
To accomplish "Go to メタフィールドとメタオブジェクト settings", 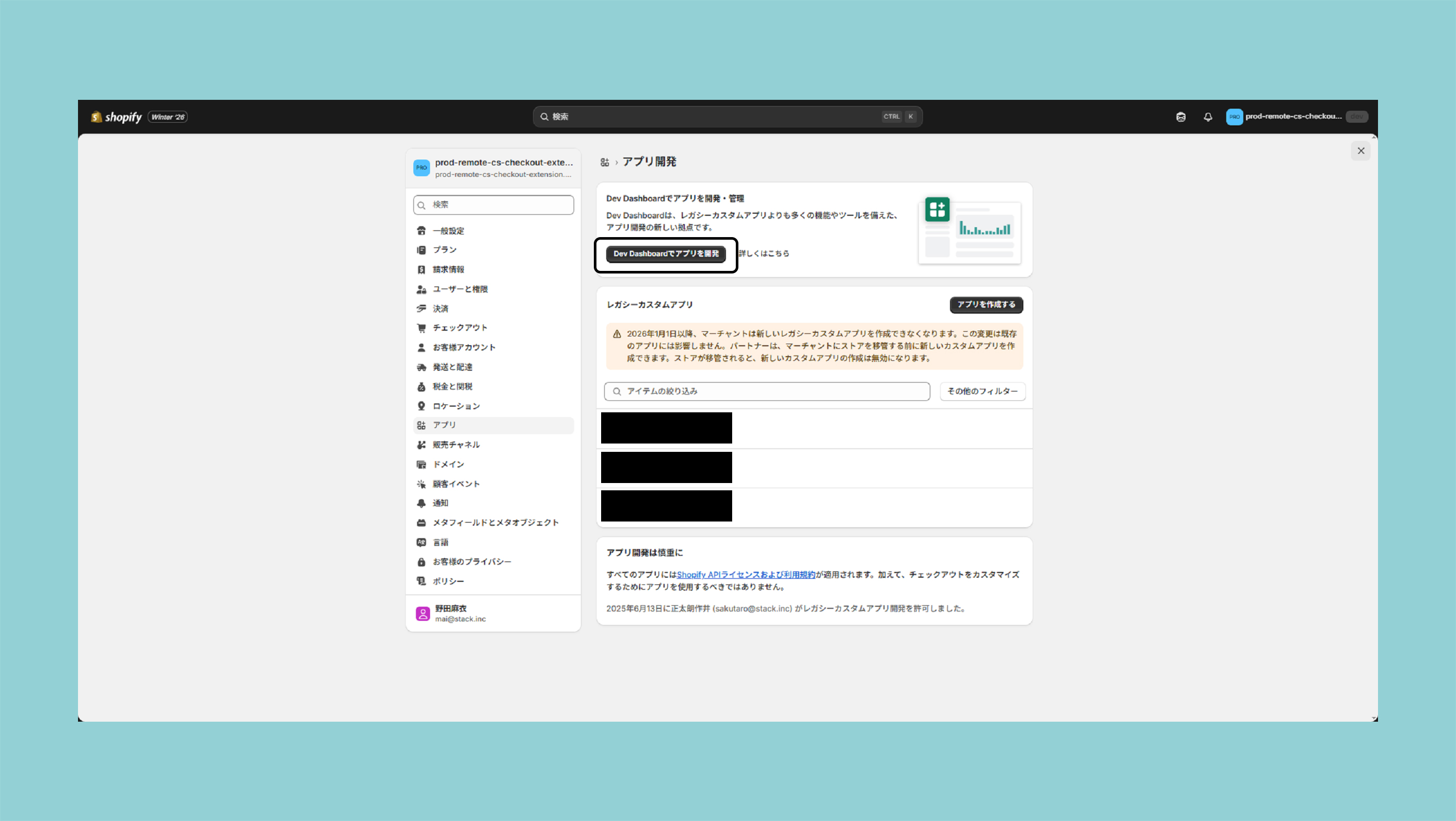I will 495,523.
